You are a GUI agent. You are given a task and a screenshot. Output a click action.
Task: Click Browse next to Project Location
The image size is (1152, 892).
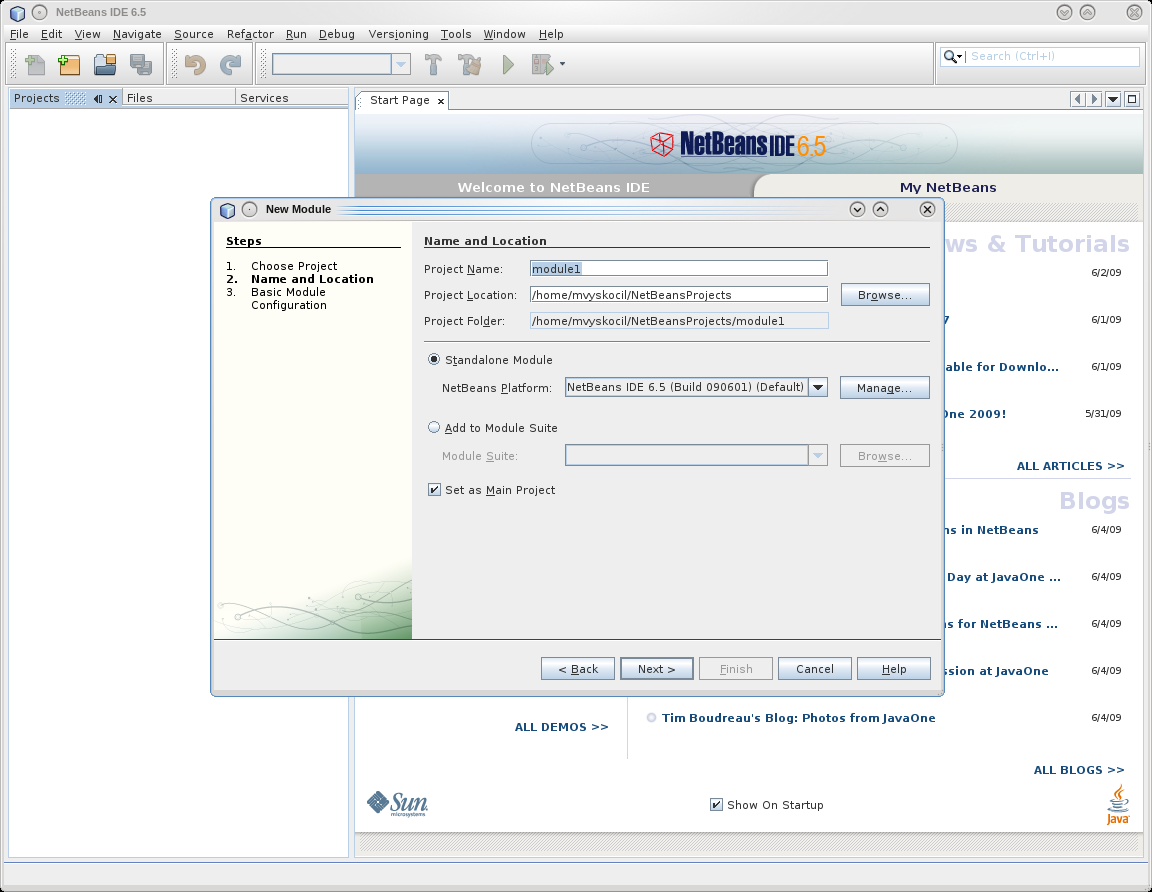885,295
